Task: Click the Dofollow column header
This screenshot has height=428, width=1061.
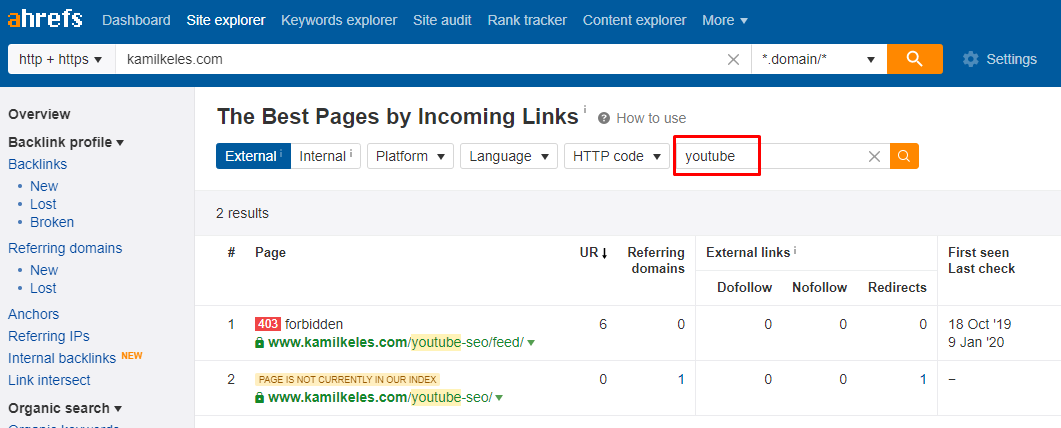Action: (744, 287)
